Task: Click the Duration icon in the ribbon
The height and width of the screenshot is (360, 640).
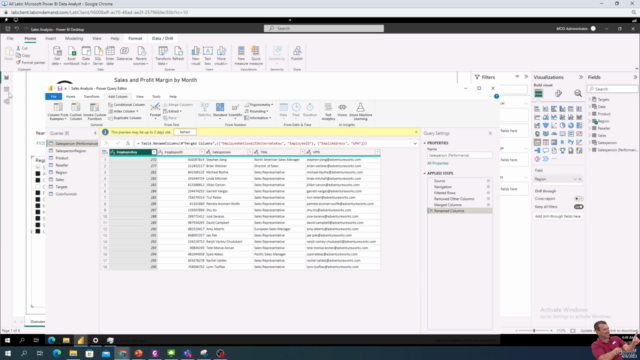Action: (310, 110)
